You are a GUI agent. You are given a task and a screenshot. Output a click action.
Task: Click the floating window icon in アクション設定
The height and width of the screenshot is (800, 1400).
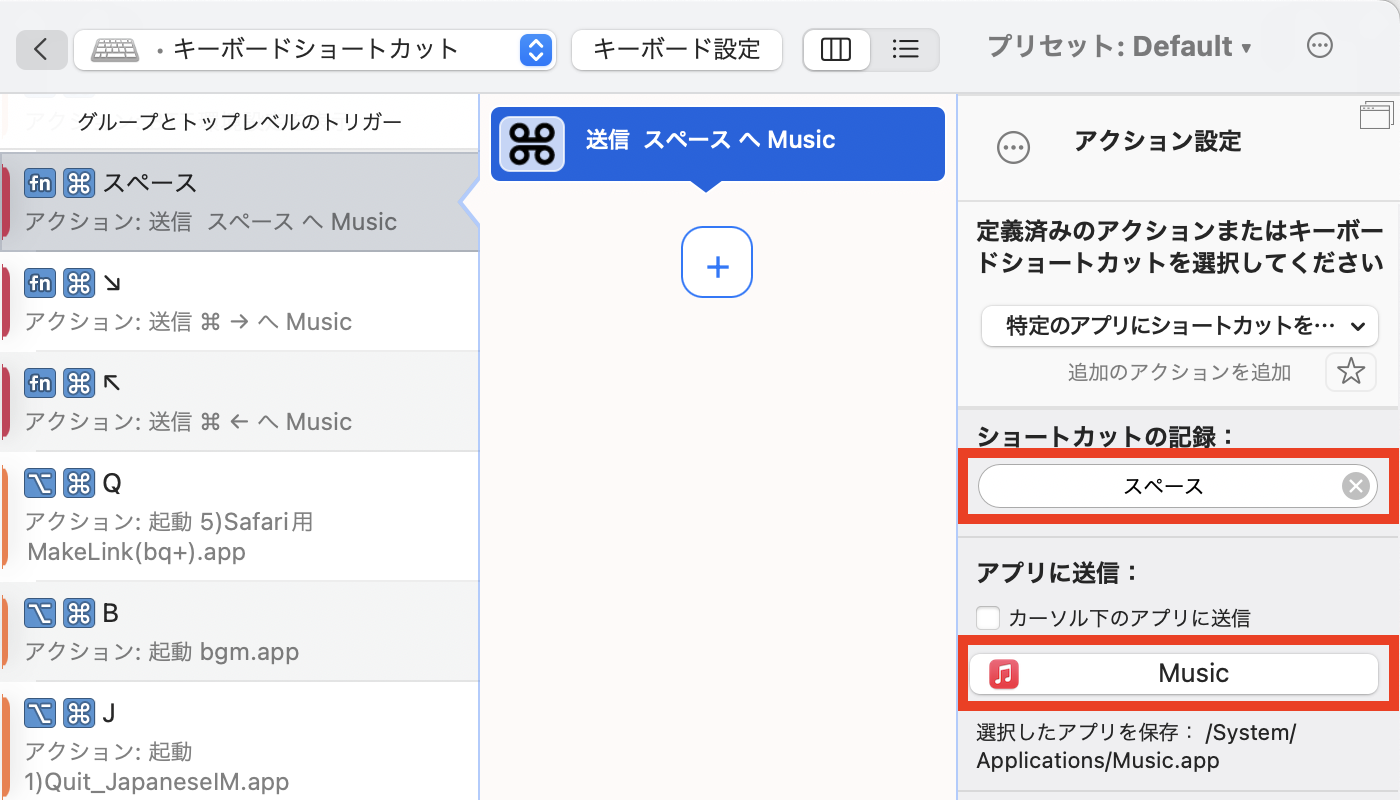[1376, 115]
